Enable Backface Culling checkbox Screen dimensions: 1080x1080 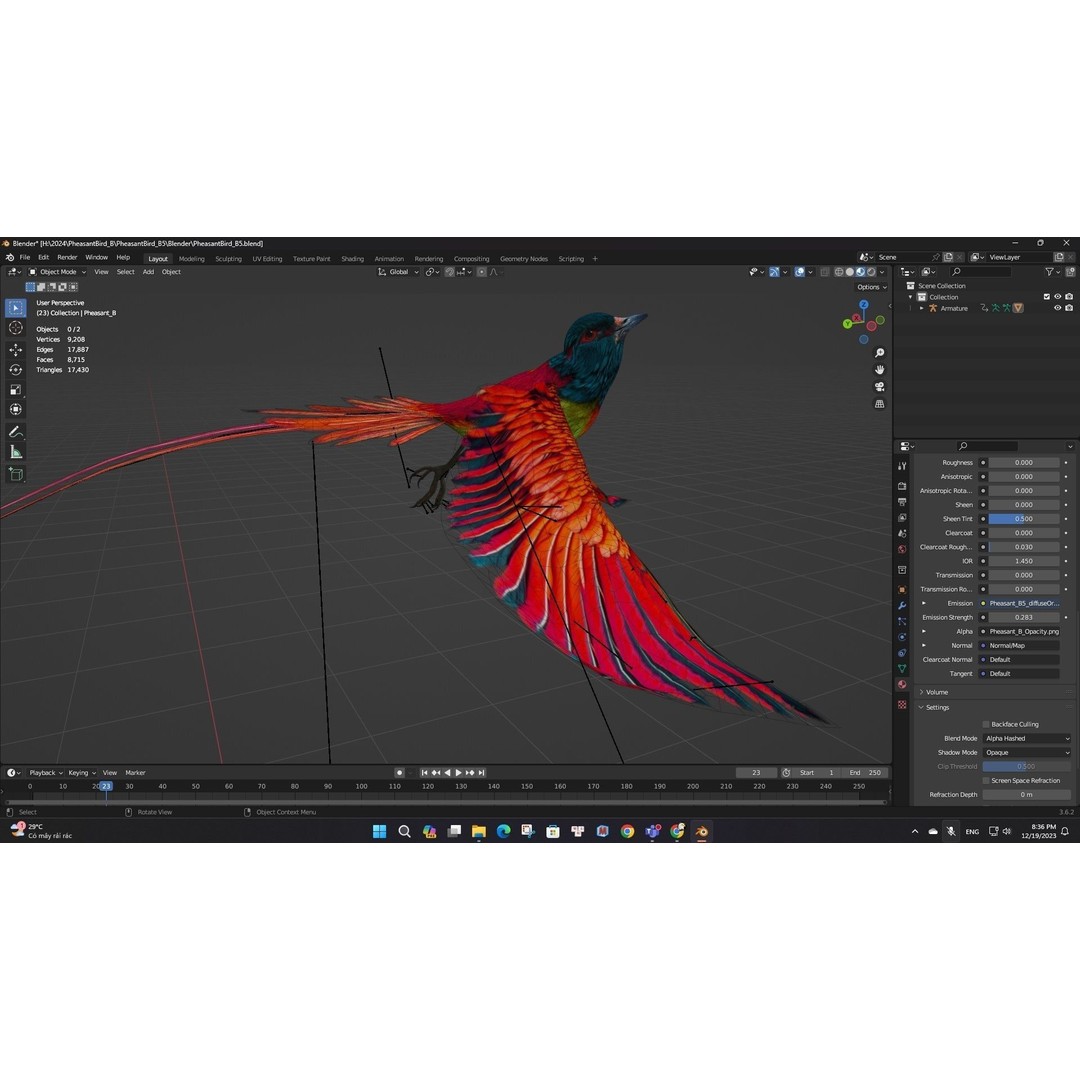(x=986, y=724)
